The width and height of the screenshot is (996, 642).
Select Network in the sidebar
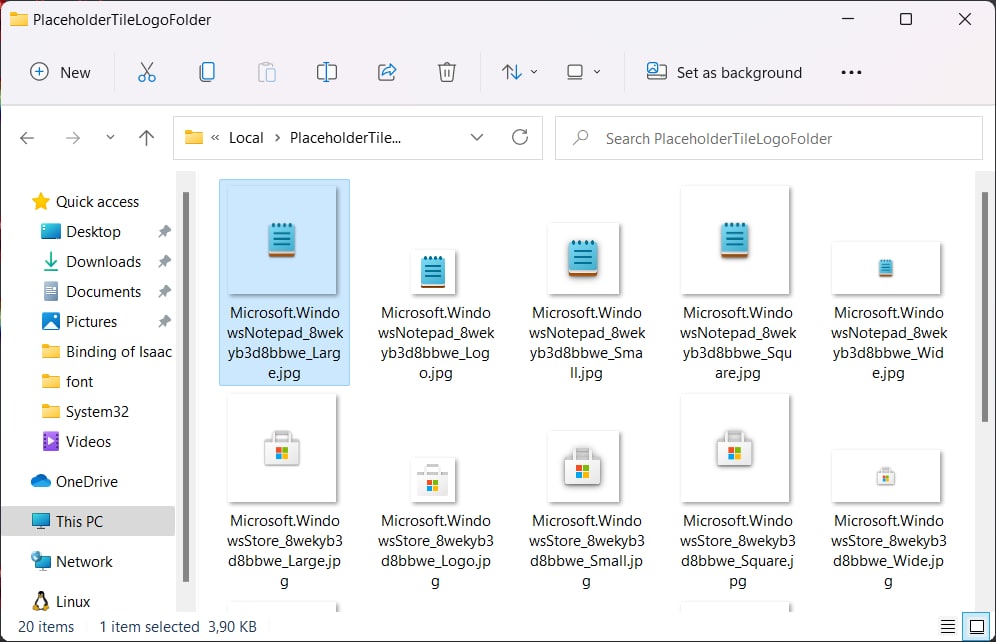click(x=72, y=561)
